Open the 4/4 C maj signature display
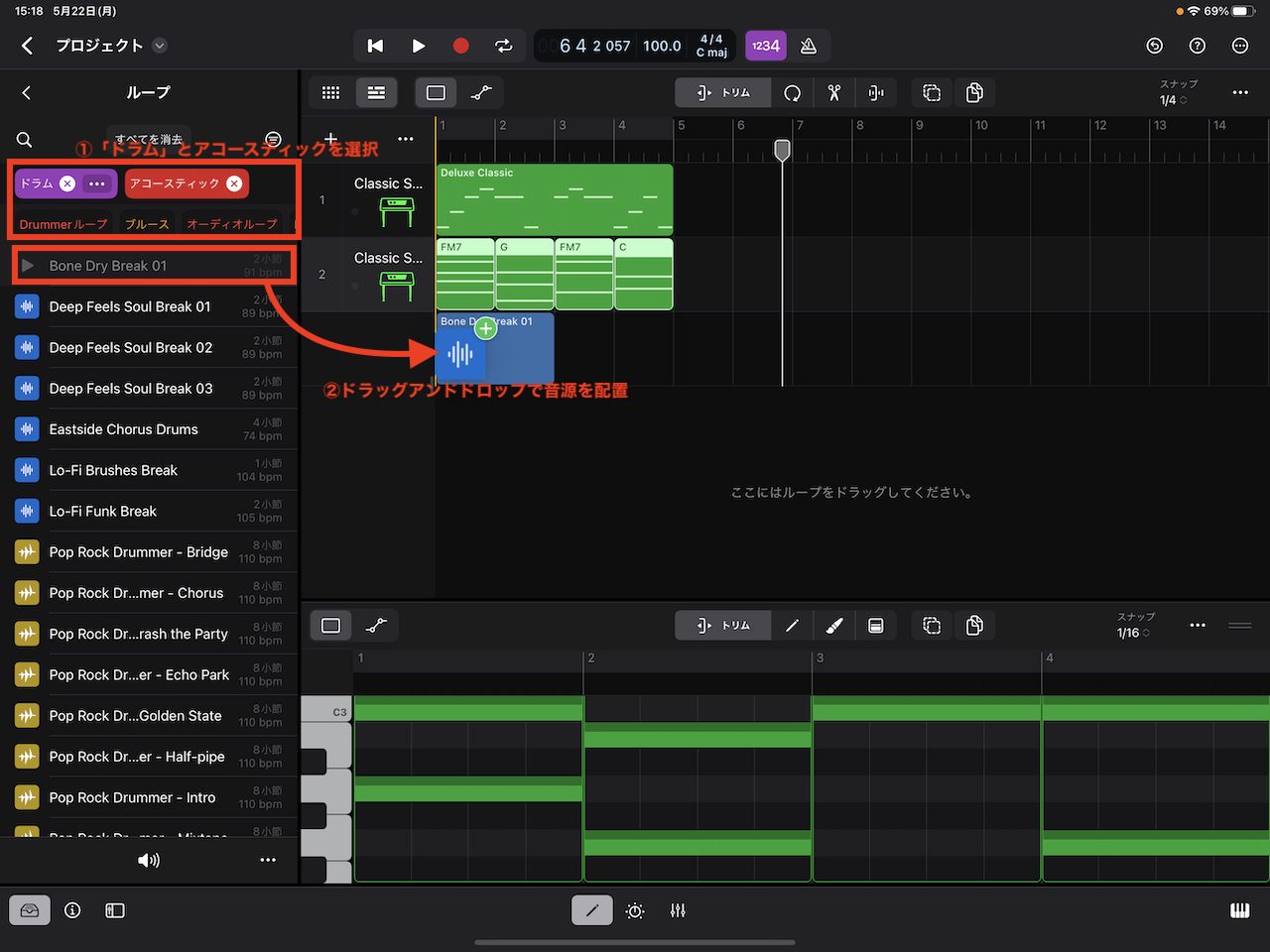1270x952 pixels. pyautogui.click(x=711, y=46)
